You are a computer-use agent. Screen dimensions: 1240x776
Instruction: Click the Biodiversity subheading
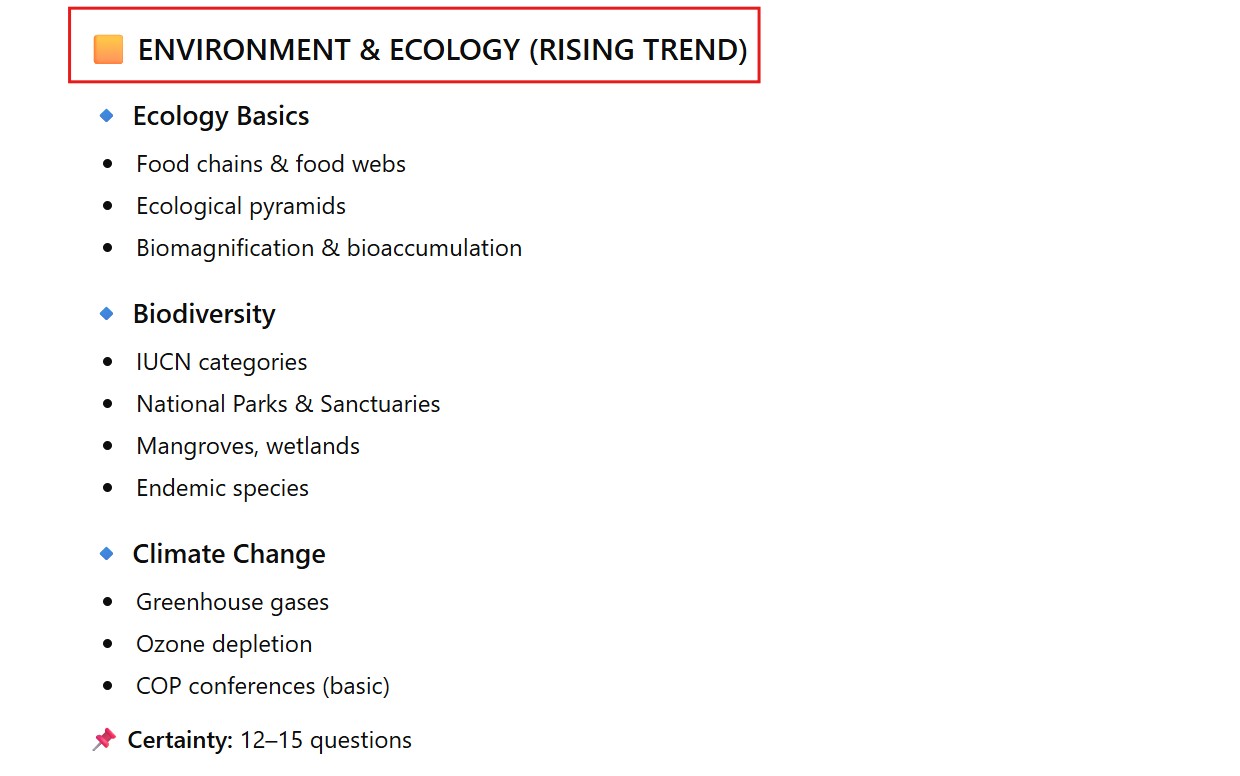[204, 314]
